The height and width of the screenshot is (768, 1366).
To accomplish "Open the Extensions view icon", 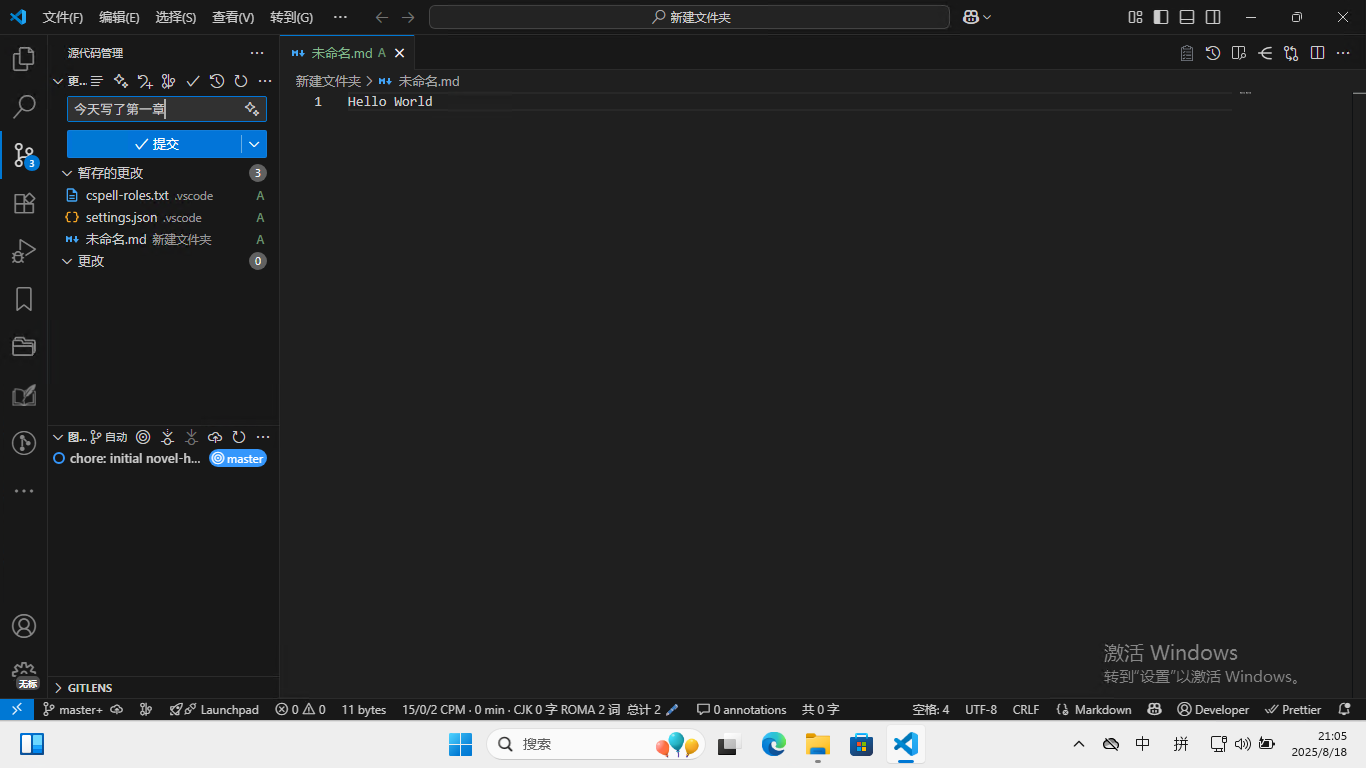I will [x=24, y=204].
